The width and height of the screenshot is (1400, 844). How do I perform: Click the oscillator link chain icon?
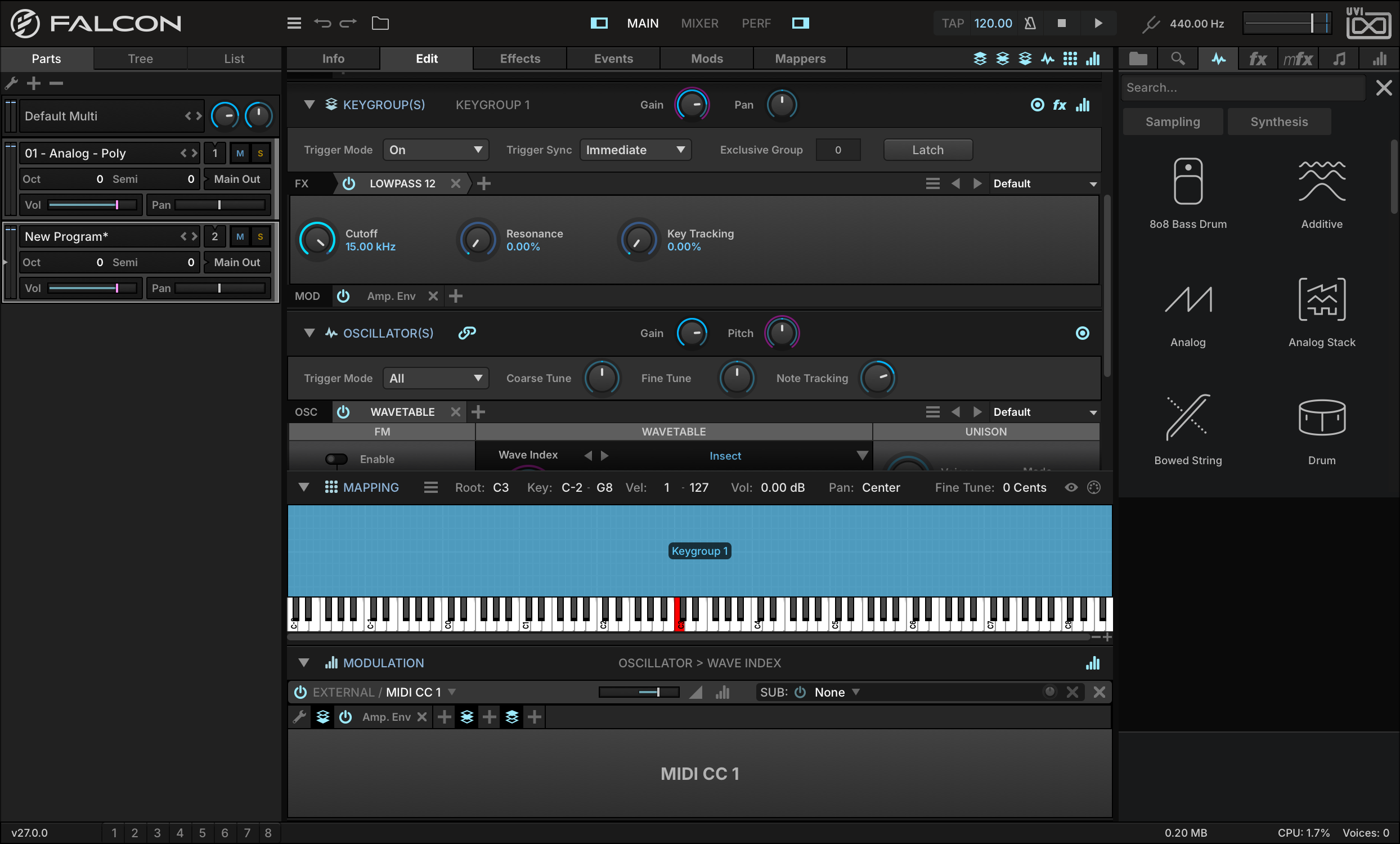(467, 333)
